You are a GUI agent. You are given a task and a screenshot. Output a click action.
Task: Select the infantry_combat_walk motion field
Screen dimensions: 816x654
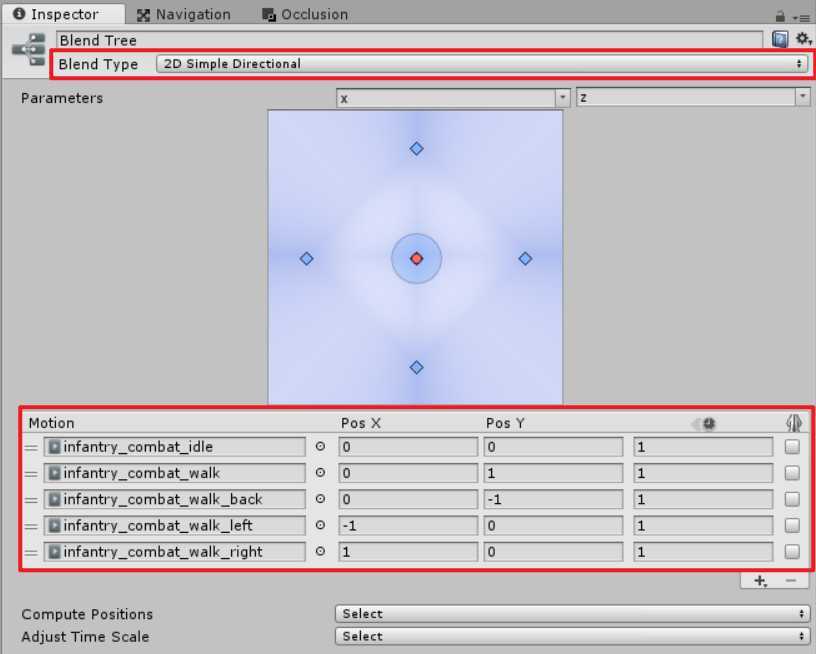[174, 473]
